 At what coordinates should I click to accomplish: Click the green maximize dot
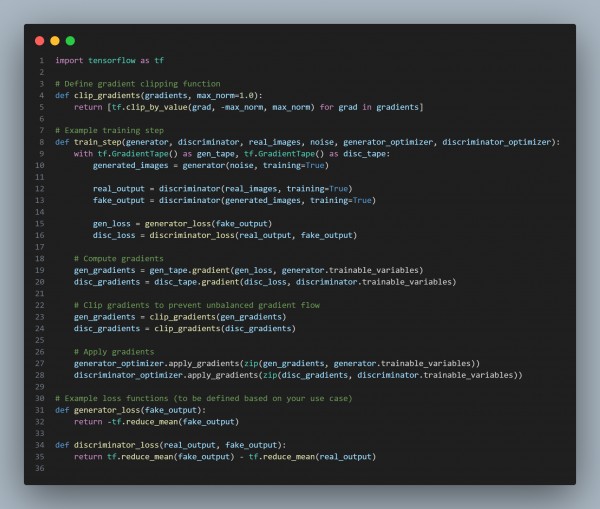70,41
